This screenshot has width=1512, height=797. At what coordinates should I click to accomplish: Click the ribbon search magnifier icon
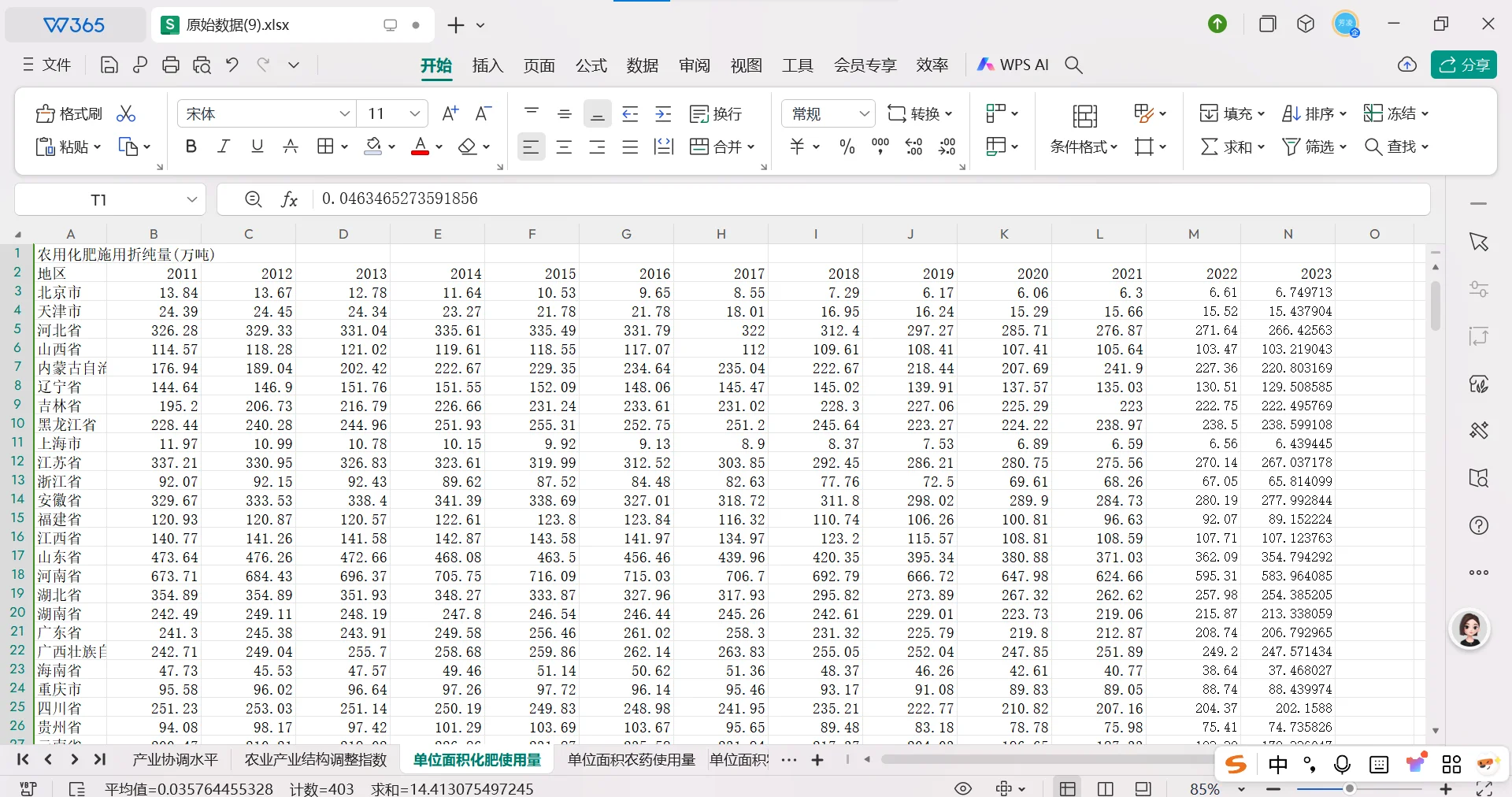[1073, 65]
